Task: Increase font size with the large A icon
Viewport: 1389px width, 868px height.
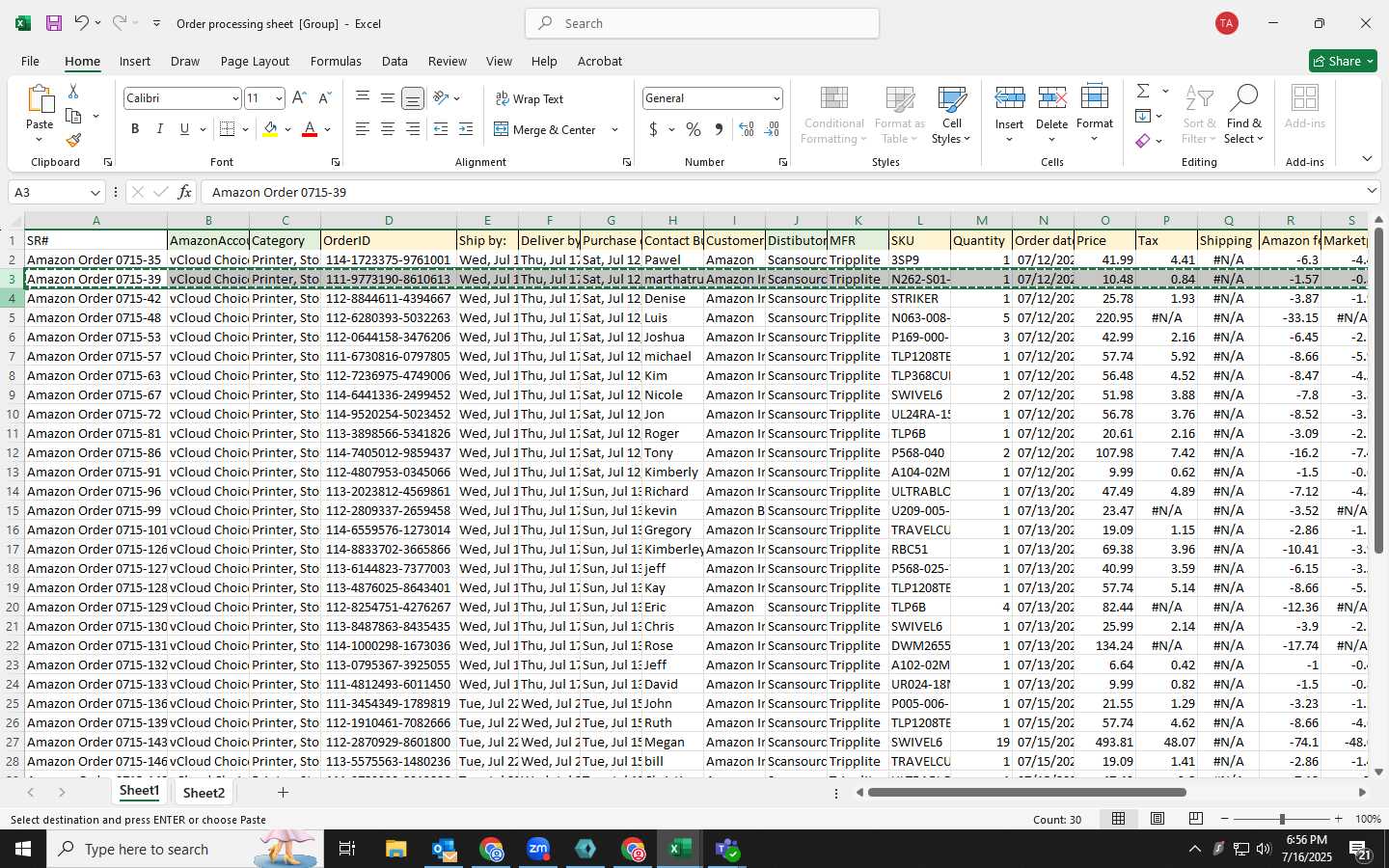Action: 299,98
